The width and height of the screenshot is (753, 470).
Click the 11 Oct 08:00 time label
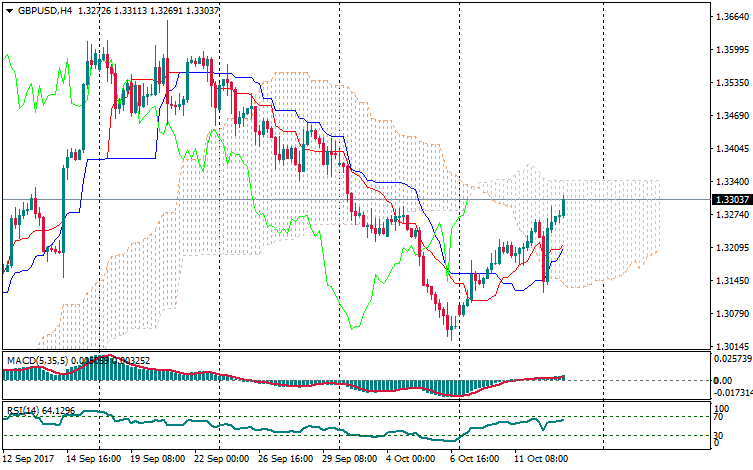pyautogui.click(x=540, y=459)
